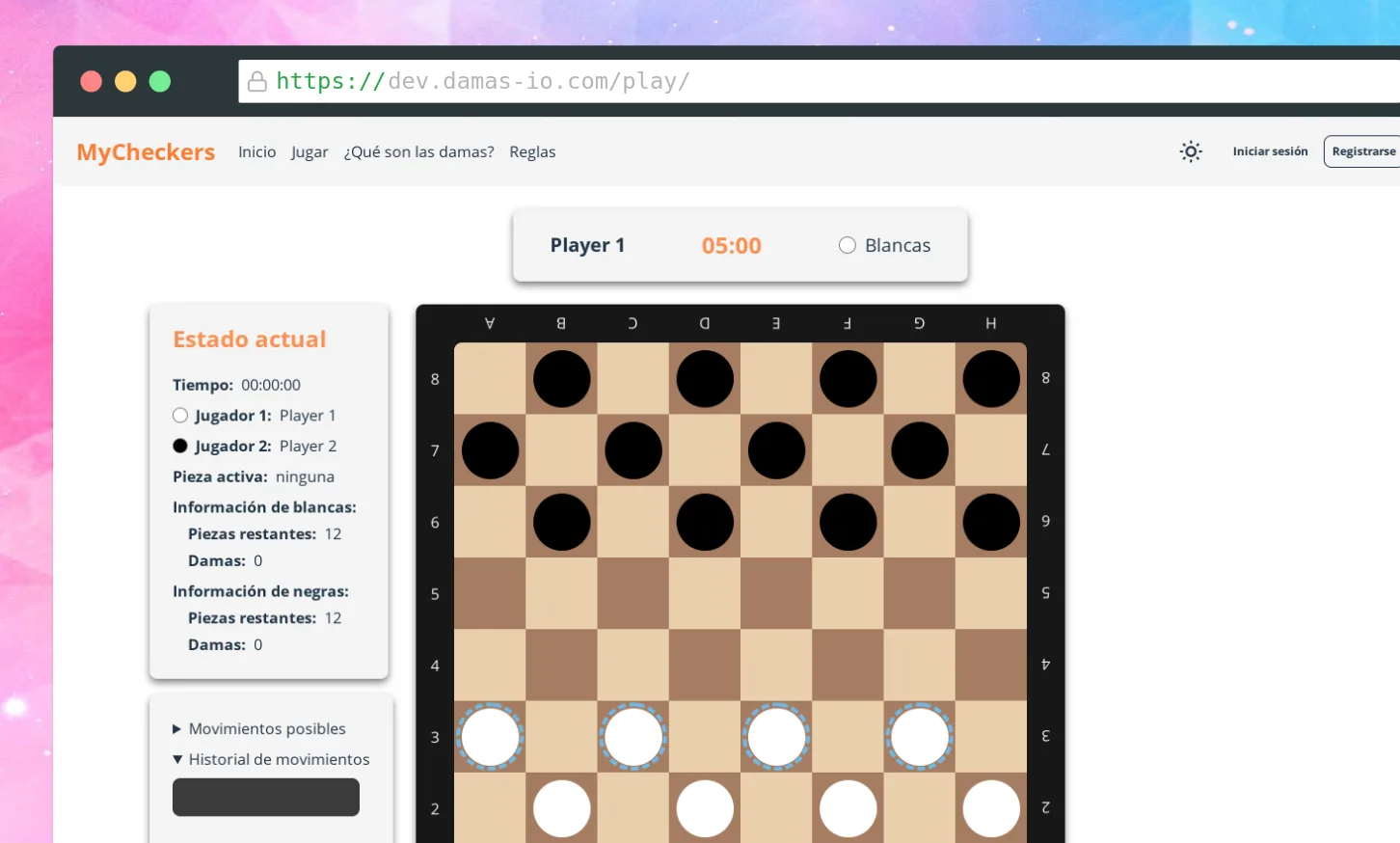Select the white piece on C3

point(633,736)
